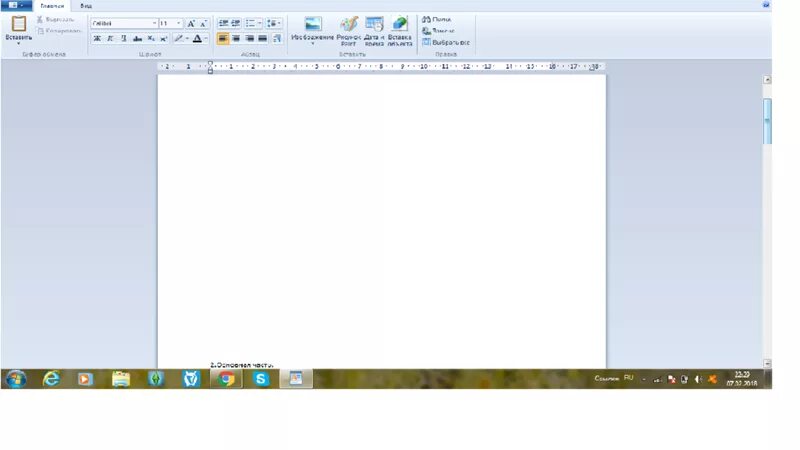This screenshot has width=800, height=450.
Task: Click the scrollbar up arrow
Action: (x=767, y=80)
